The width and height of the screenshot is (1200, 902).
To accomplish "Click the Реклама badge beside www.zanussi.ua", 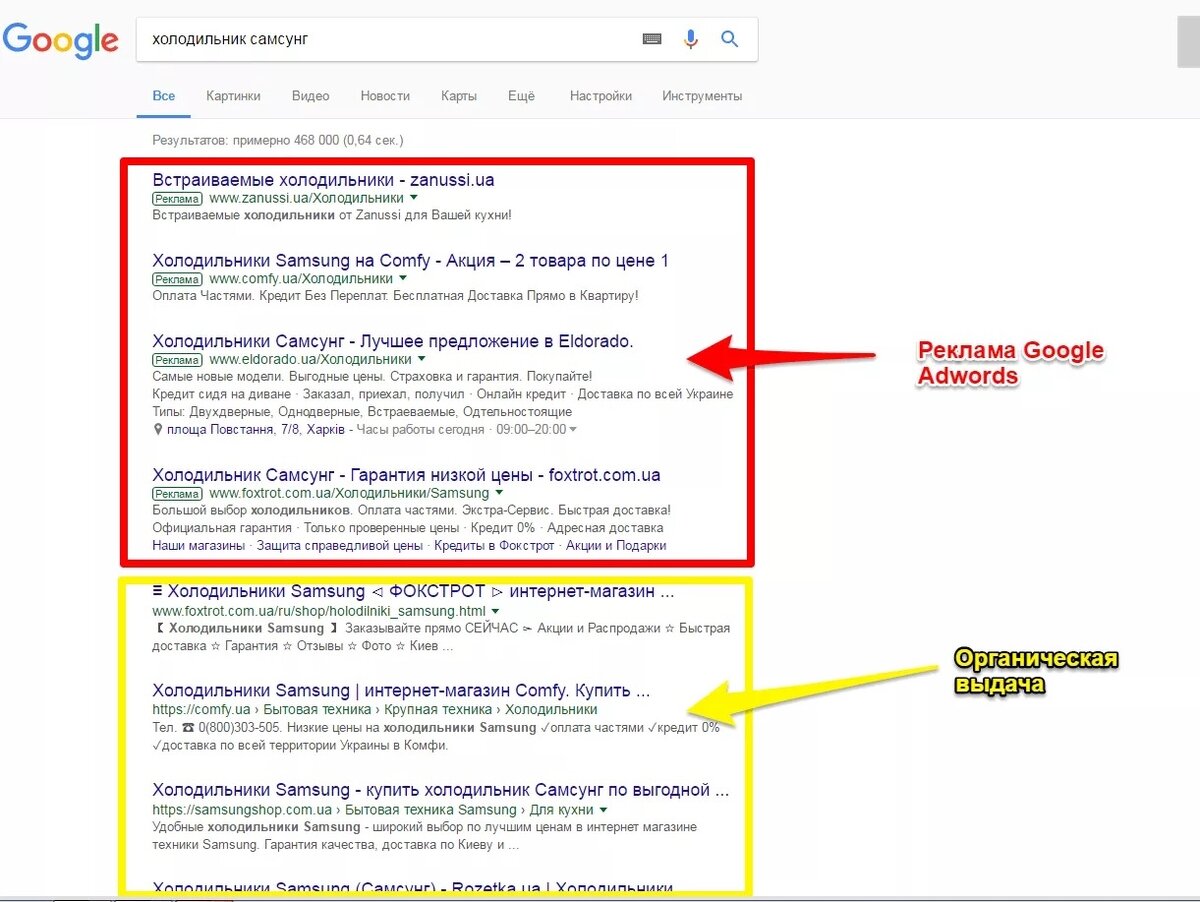I will click(x=177, y=199).
